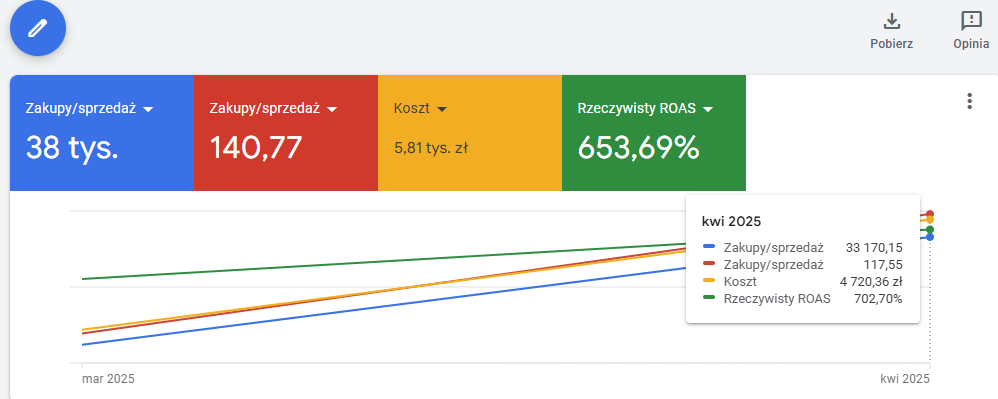Screen dimensions: 998x399
Task: Click the Pobierz download arrow icon
Action: 892,21
